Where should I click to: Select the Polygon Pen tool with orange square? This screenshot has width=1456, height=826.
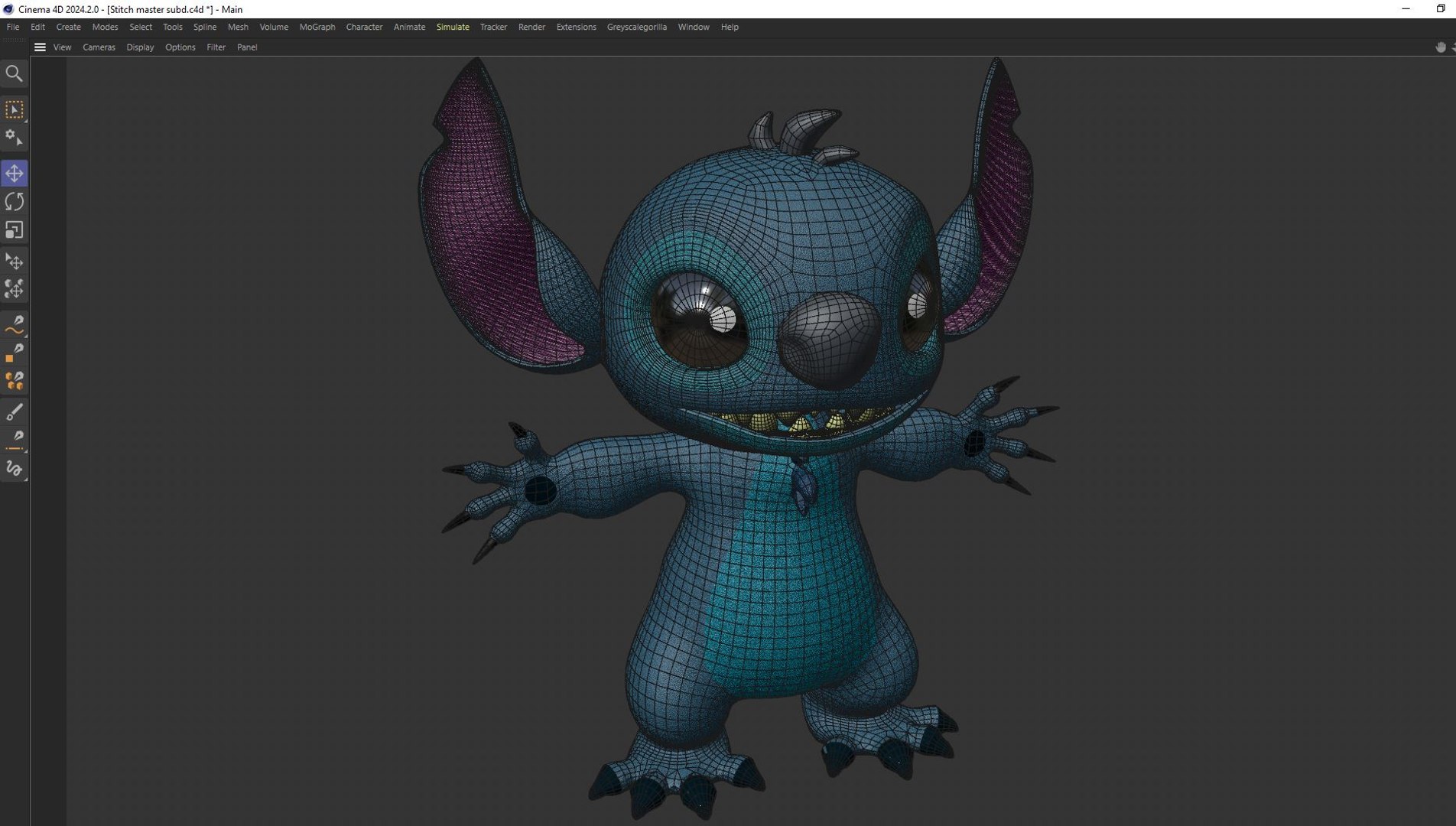point(14,353)
